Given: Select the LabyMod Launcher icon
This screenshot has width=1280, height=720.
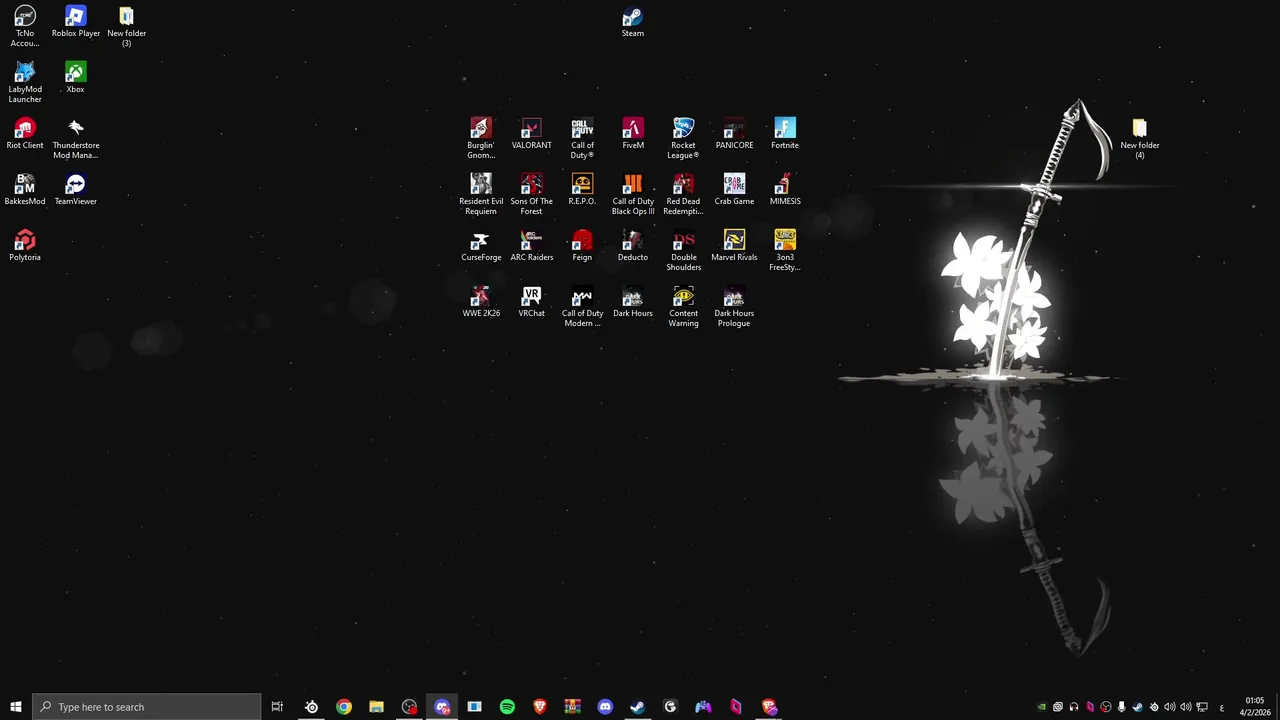Looking at the screenshot, I should pyautogui.click(x=25, y=83).
